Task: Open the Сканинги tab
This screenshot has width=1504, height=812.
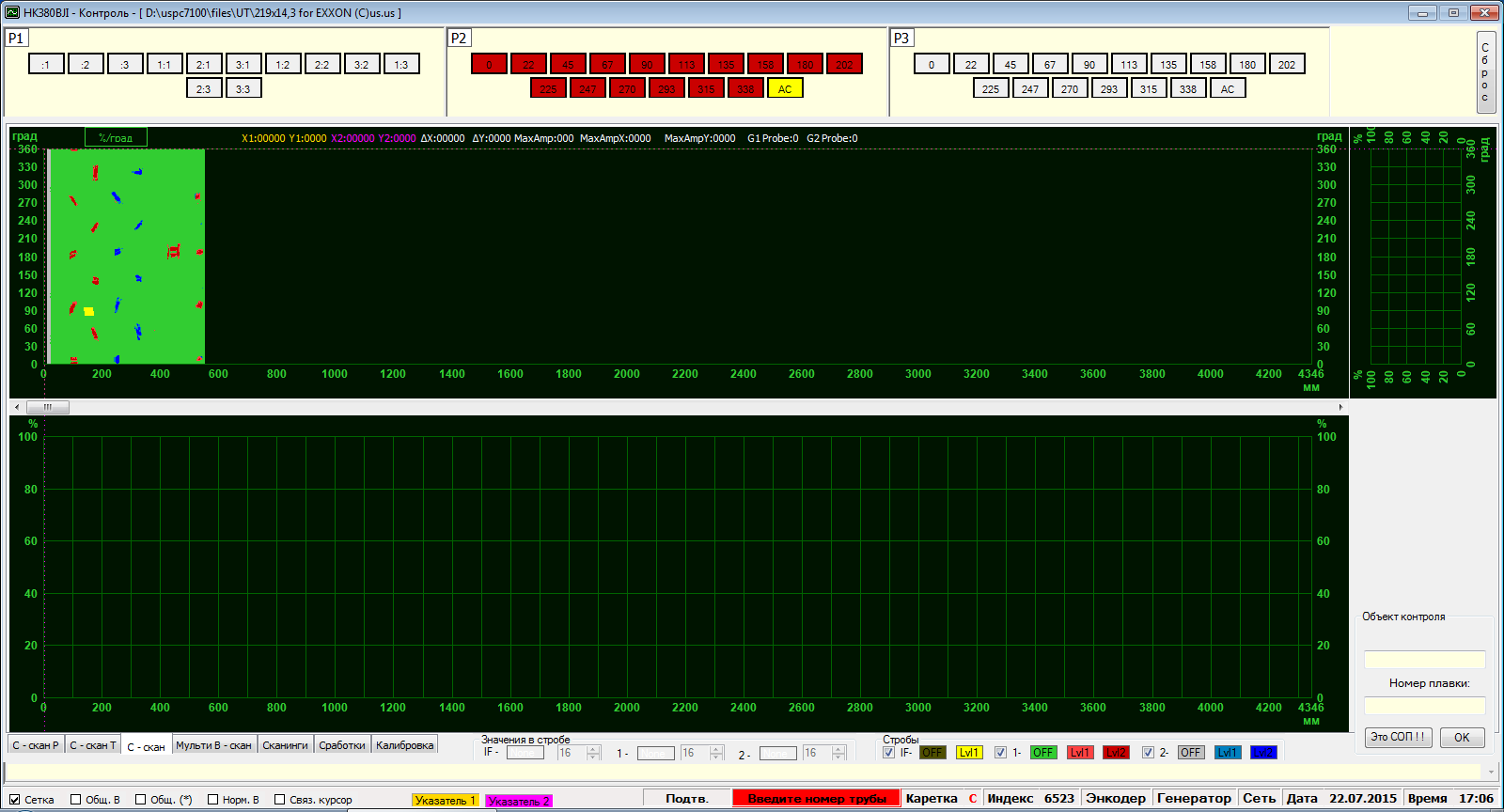Action: tap(285, 745)
